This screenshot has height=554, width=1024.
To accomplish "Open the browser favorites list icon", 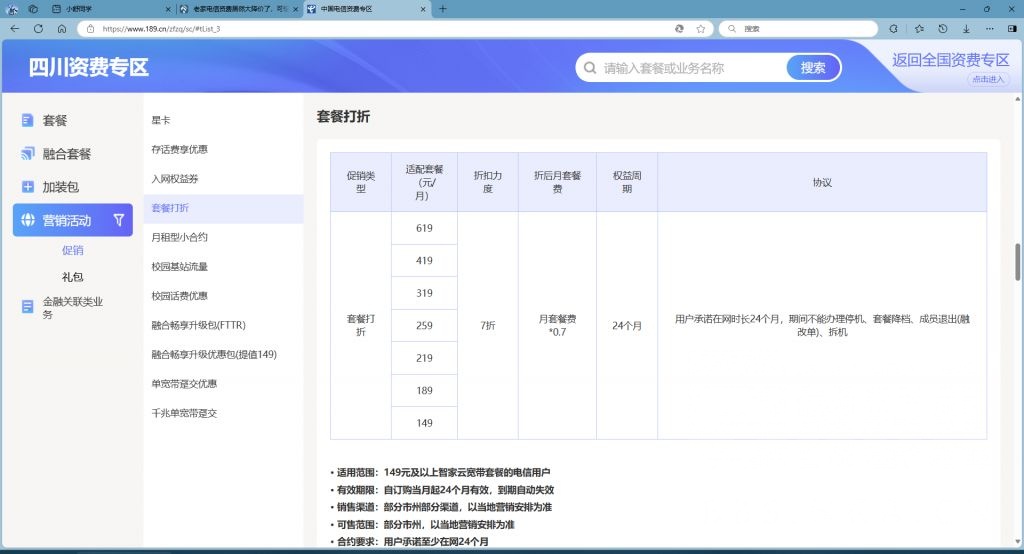I will point(918,29).
